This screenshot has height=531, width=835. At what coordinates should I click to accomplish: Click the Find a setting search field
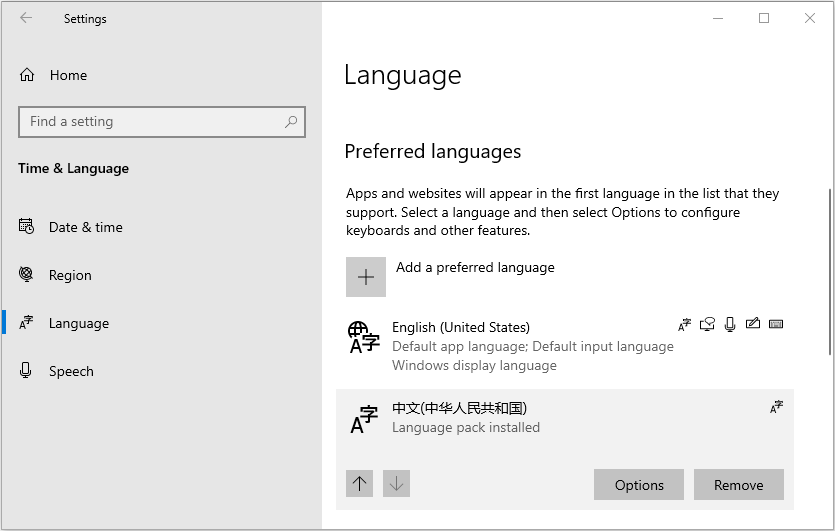tap(150, 122)
